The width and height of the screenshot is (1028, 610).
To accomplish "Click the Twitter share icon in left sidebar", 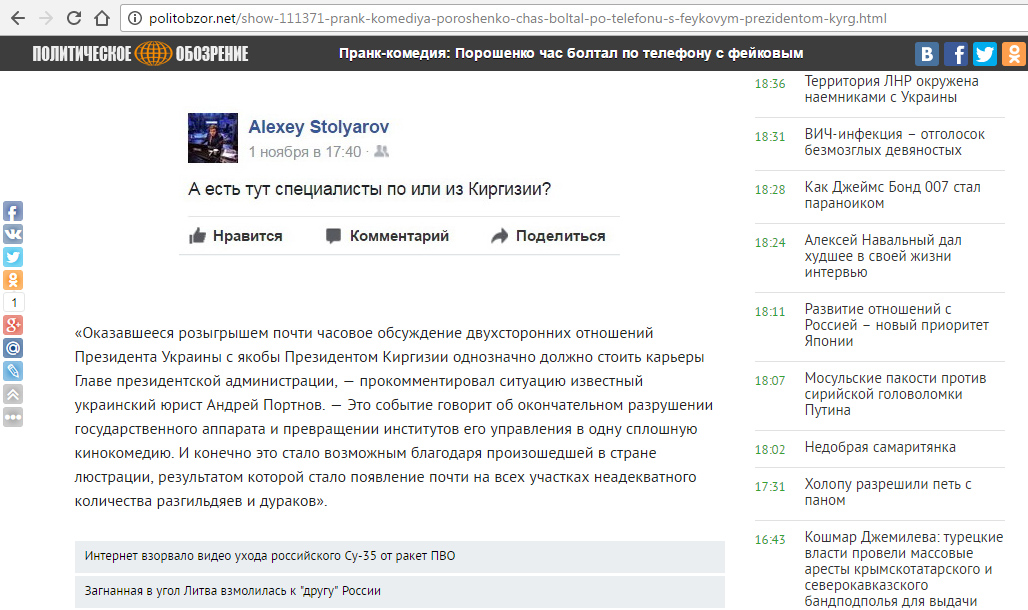I will click(13, 257).
